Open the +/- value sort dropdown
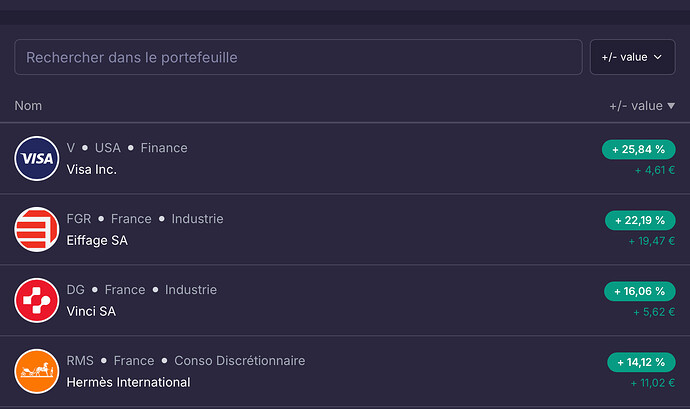Screen dimensions: 690x409 tap(632, 57)
